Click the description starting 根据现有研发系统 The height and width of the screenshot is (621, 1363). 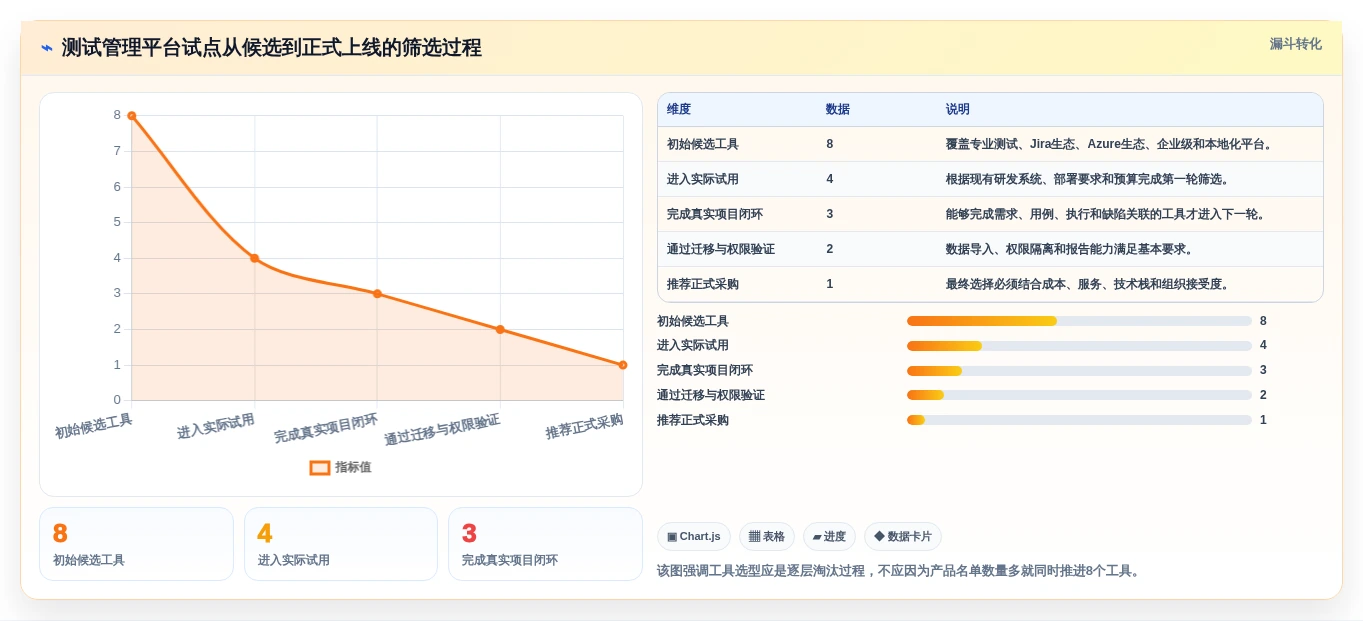[1087, 179]
